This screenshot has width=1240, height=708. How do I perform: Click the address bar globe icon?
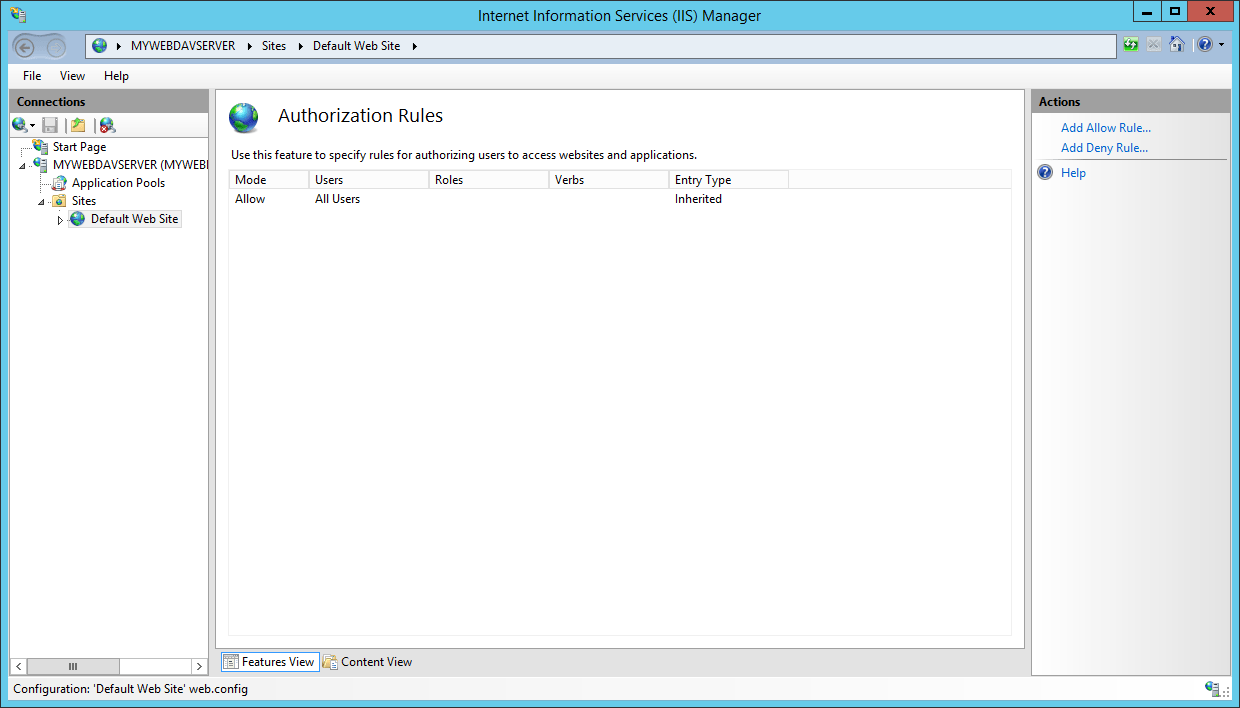click(99, 46)
